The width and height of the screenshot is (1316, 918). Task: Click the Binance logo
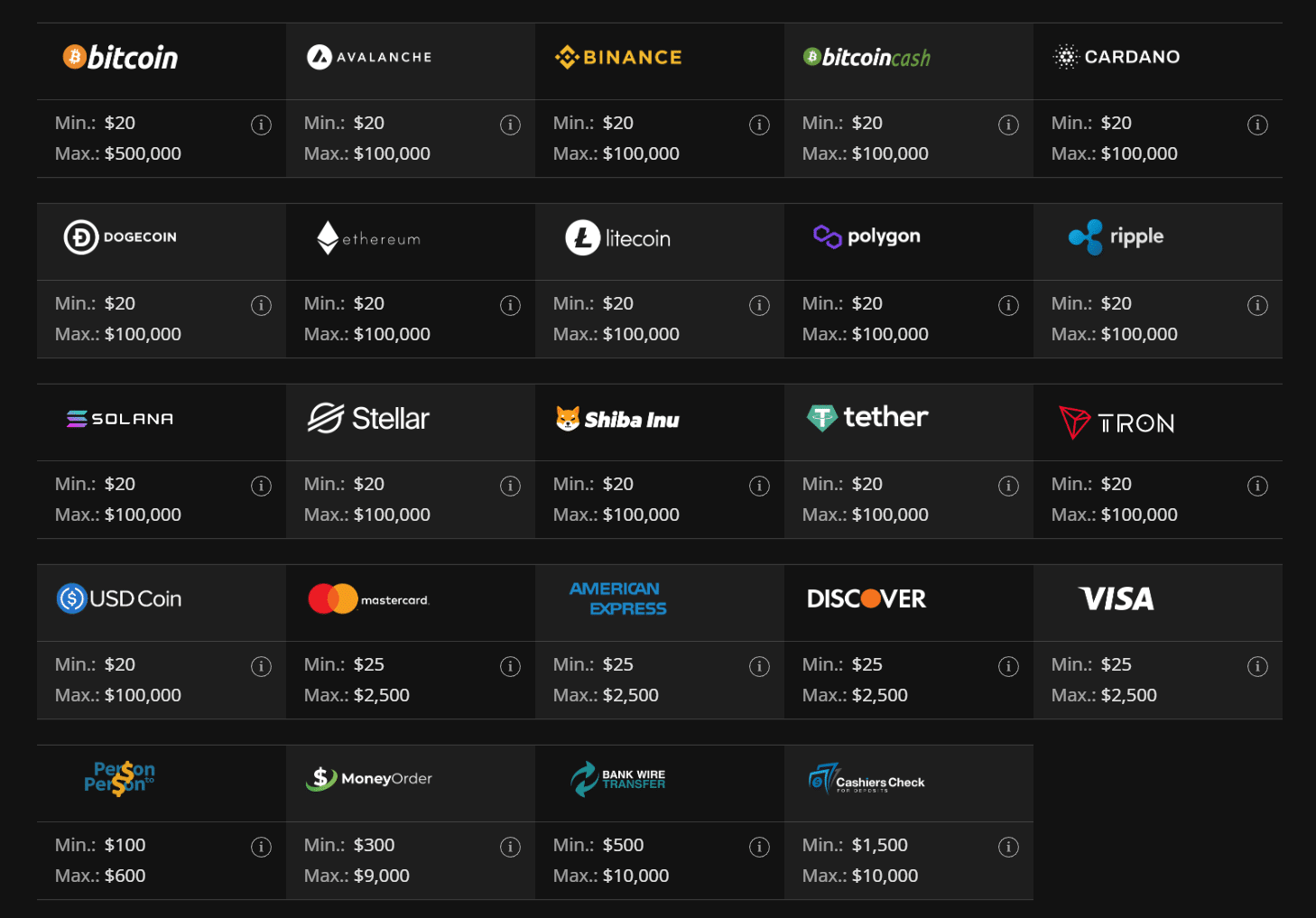[617, 56]
